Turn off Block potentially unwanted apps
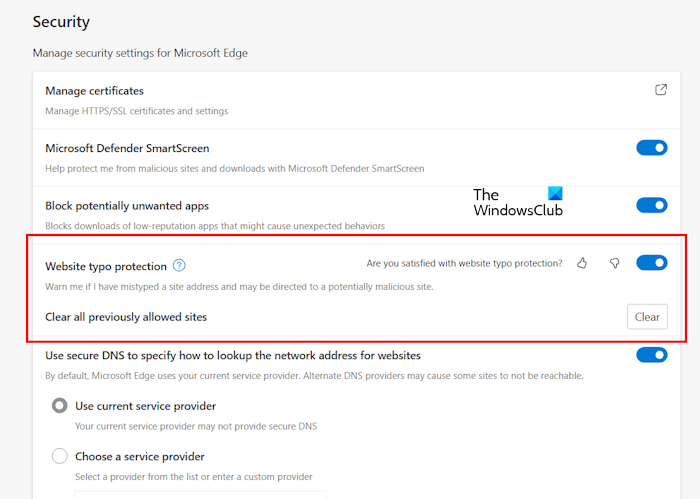 click(x=651, y=205)
